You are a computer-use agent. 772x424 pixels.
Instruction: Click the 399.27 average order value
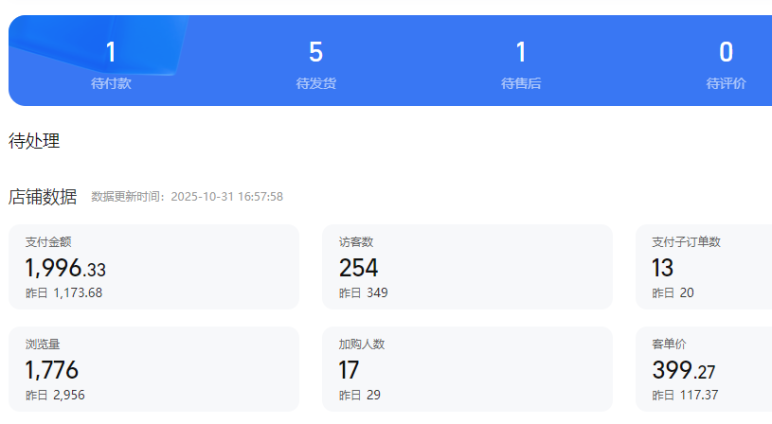[x=685, y=370]
